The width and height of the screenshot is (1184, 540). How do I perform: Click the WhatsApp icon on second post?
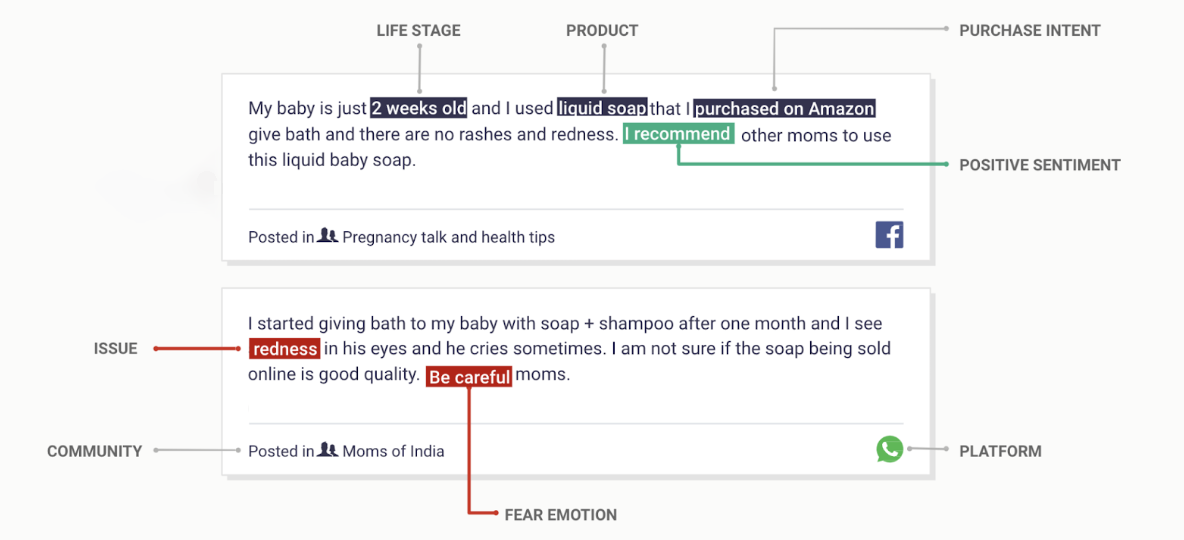pyautogui.click(x=890, y=449)
